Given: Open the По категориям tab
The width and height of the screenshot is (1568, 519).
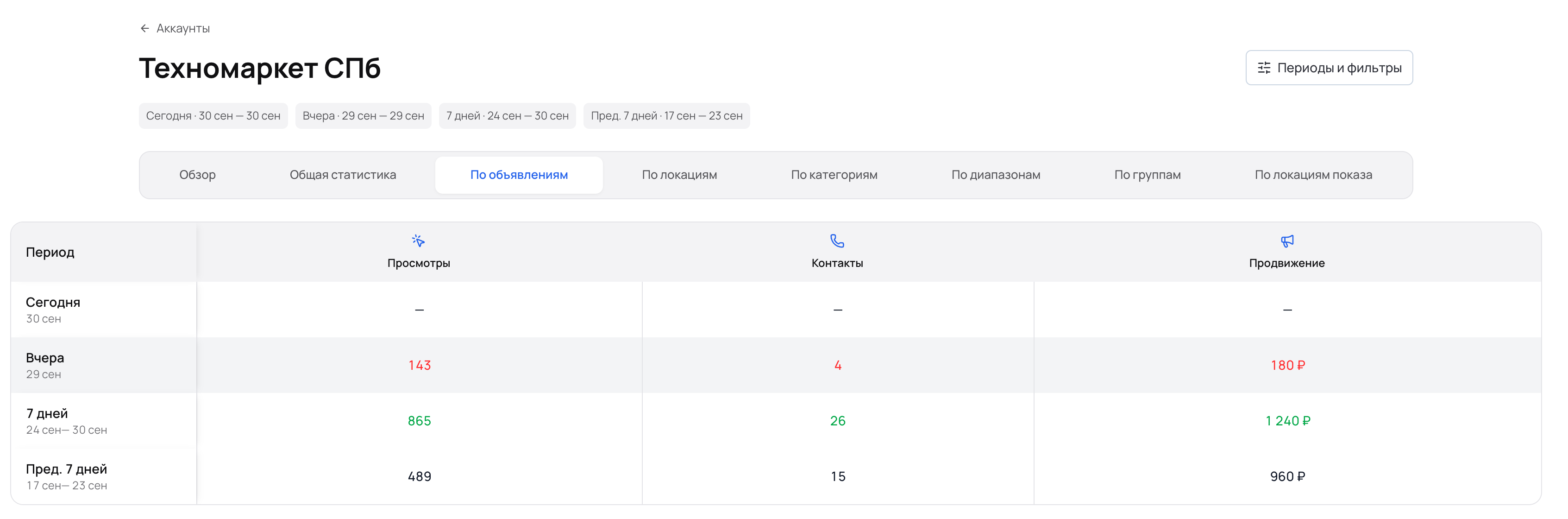Looking at the screenshot, I should pos(834,175).
